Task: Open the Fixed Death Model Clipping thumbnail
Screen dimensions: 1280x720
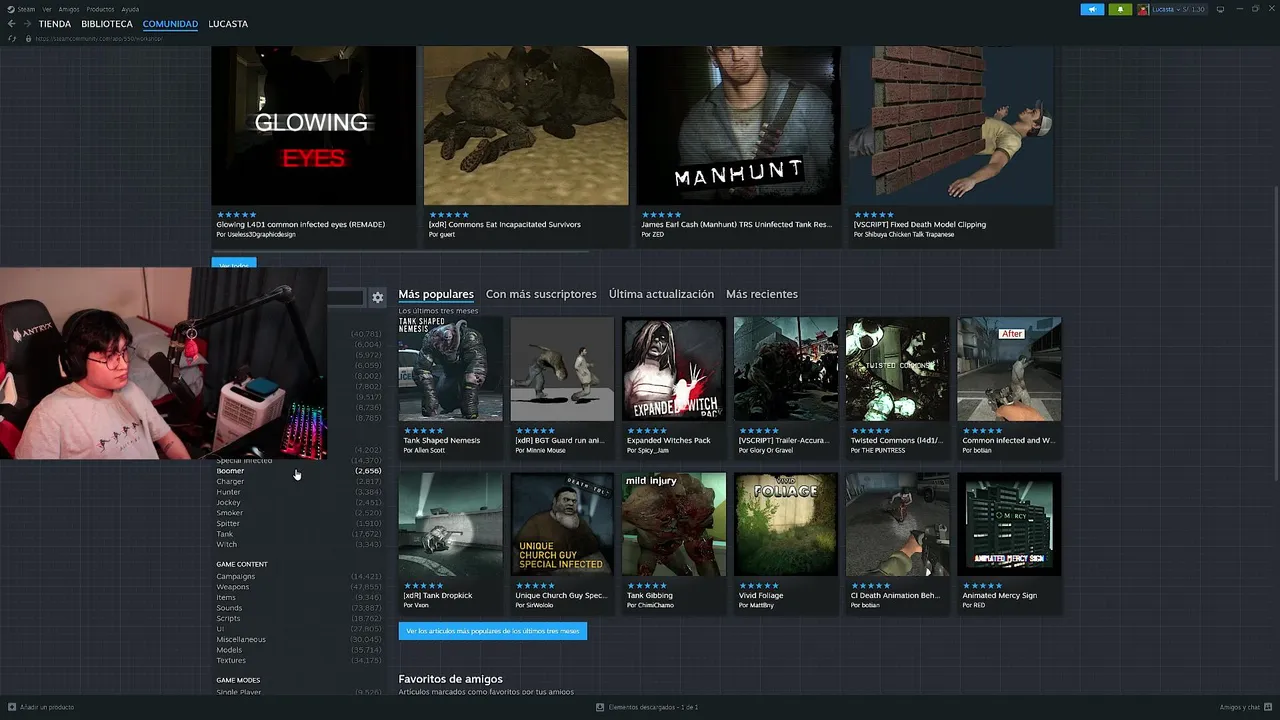Action: (x=951, y=125)
